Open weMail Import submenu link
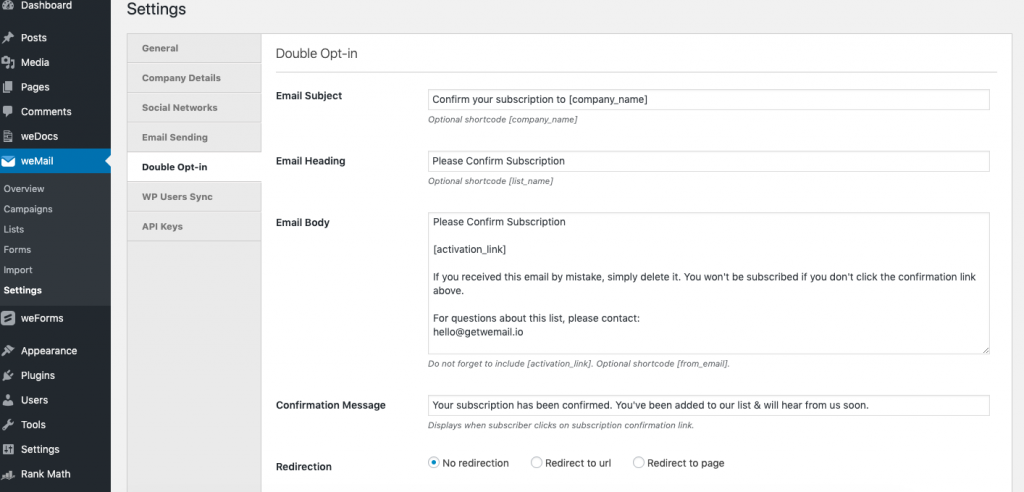Viewport: 1024px width, 492px height. click(x=18, y=270)
